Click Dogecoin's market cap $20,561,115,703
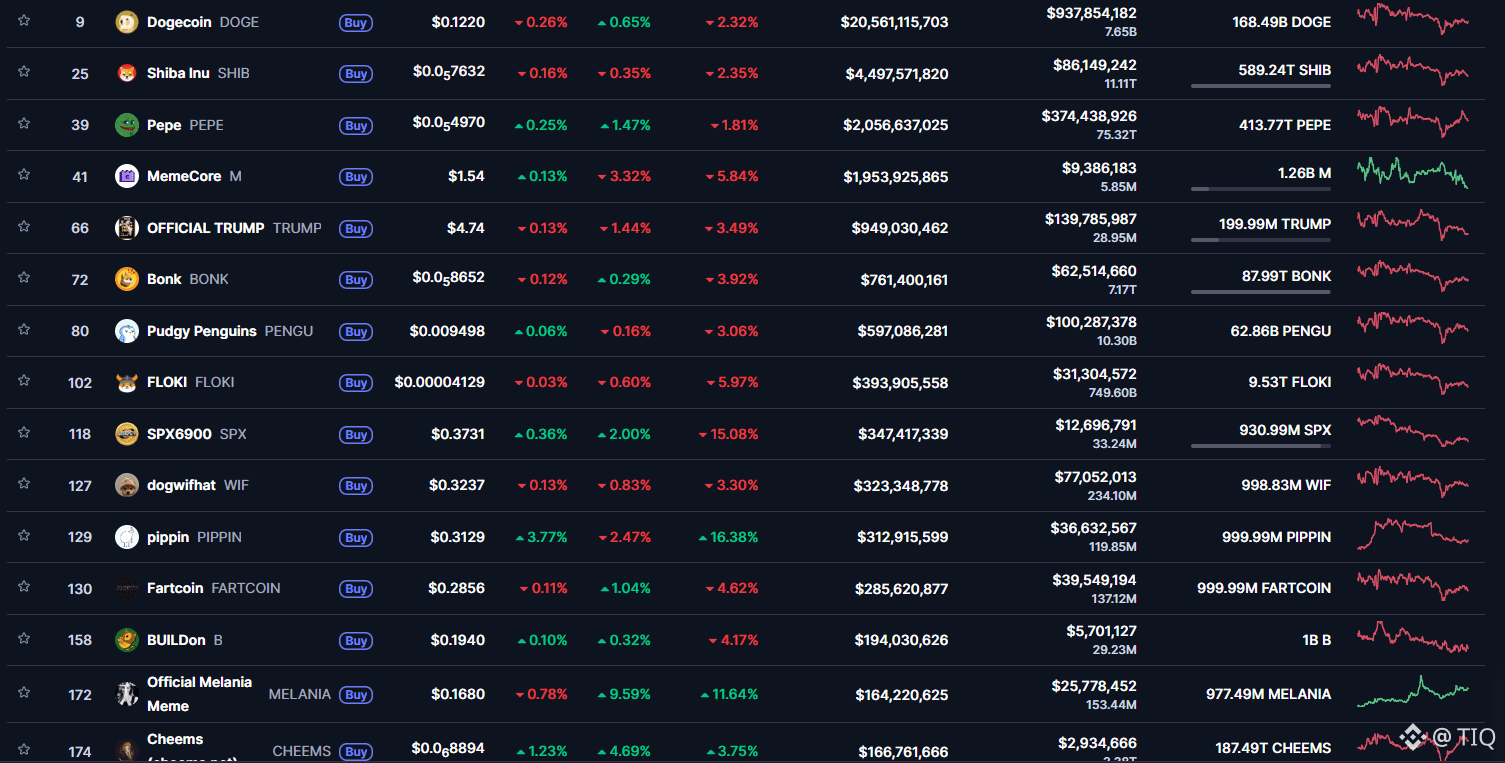This screenshot has width=1505, height=763. coord(894,22)
